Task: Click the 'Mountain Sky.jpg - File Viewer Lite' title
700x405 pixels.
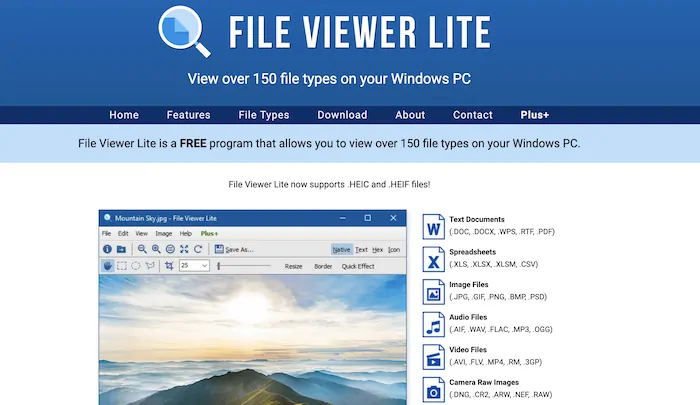Action: pos(166,218)
